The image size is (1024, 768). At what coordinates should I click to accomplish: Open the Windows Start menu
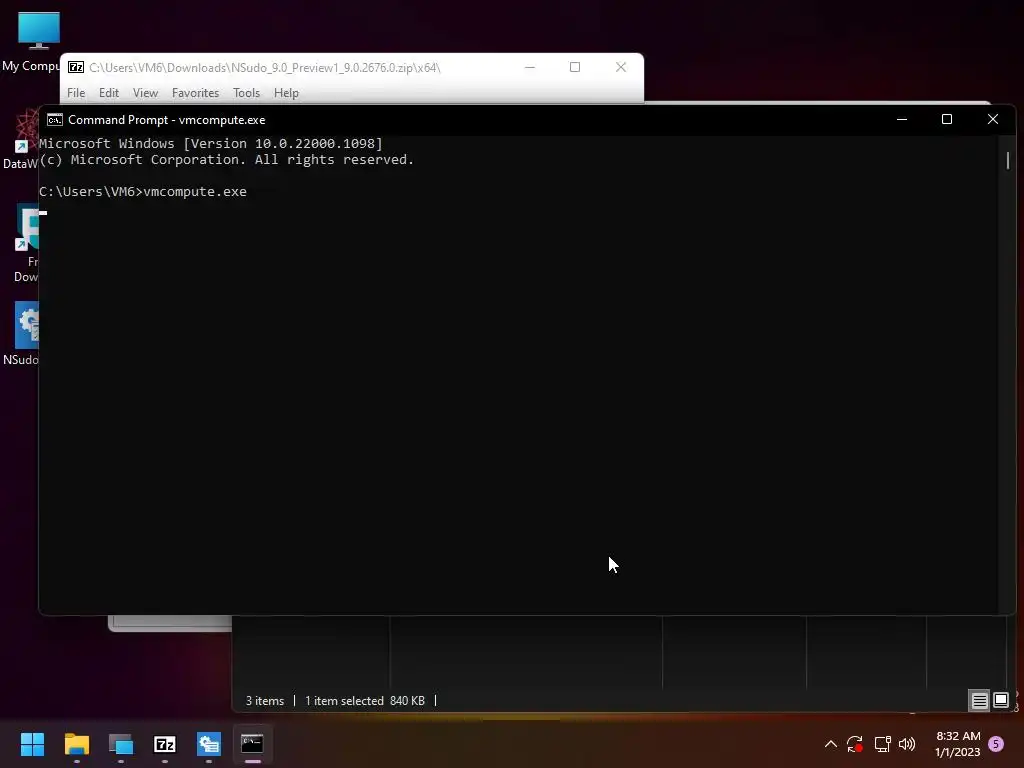(32, 744)
